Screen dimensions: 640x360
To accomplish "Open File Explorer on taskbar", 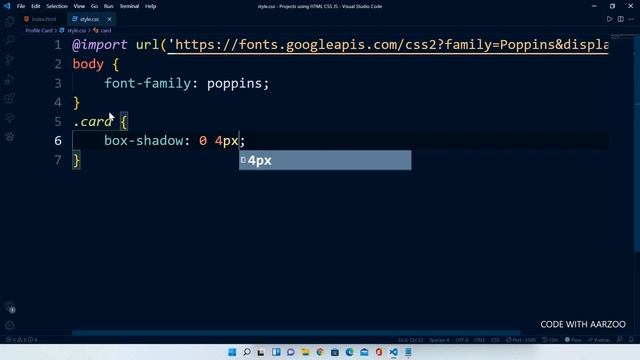I will pyautogui.click(x=305, y=352).
